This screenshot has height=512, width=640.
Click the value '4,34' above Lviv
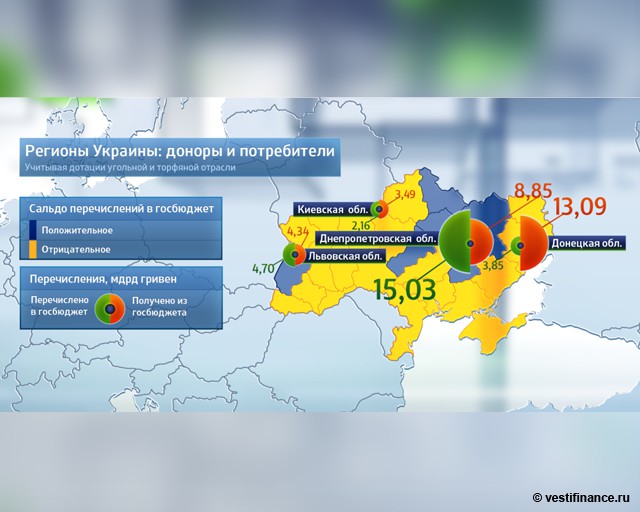coord(298,232)
